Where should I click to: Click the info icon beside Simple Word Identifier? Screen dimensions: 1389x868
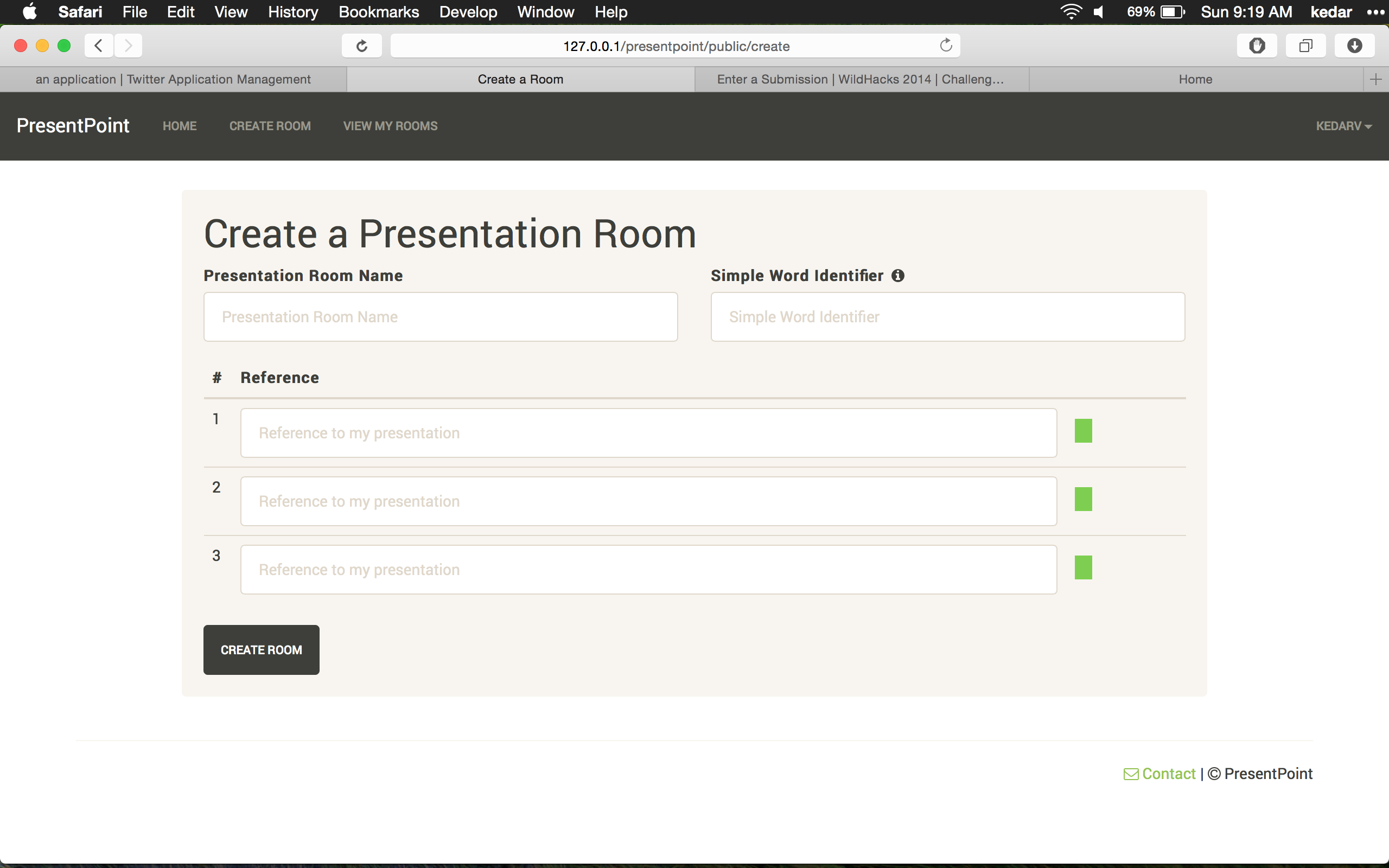click(x=897, y=276)
